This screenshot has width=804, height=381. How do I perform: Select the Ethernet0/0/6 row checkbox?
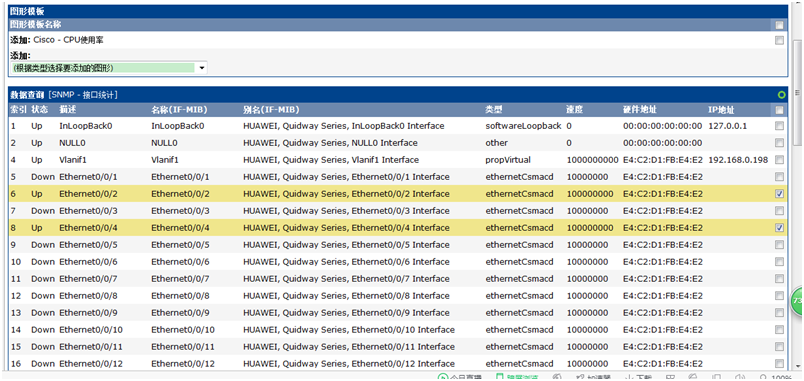(779, 262)
